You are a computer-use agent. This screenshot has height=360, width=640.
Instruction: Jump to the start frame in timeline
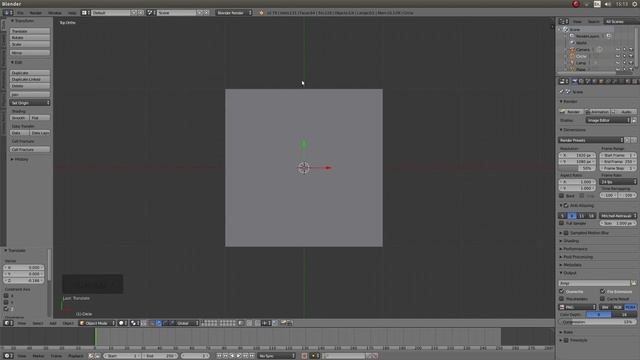(x=219, y=356)
